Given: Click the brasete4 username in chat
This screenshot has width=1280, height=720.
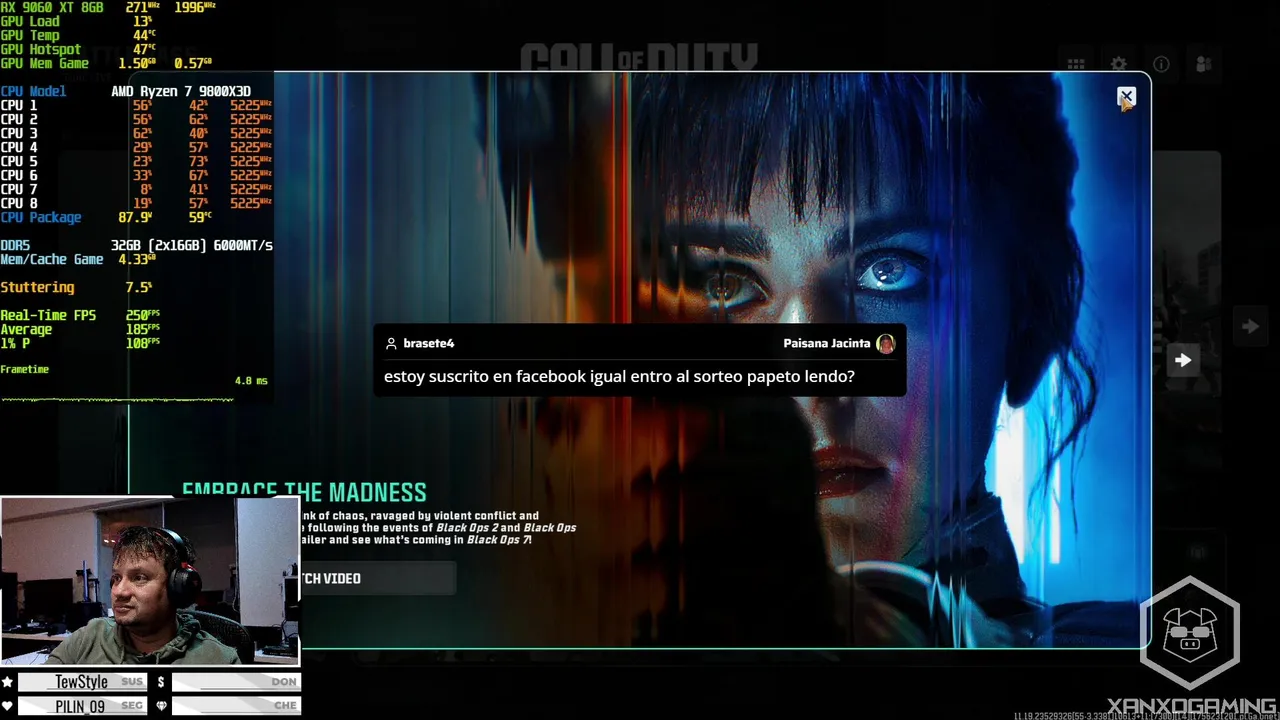Looking at the screenshot, I should point(428,343).
